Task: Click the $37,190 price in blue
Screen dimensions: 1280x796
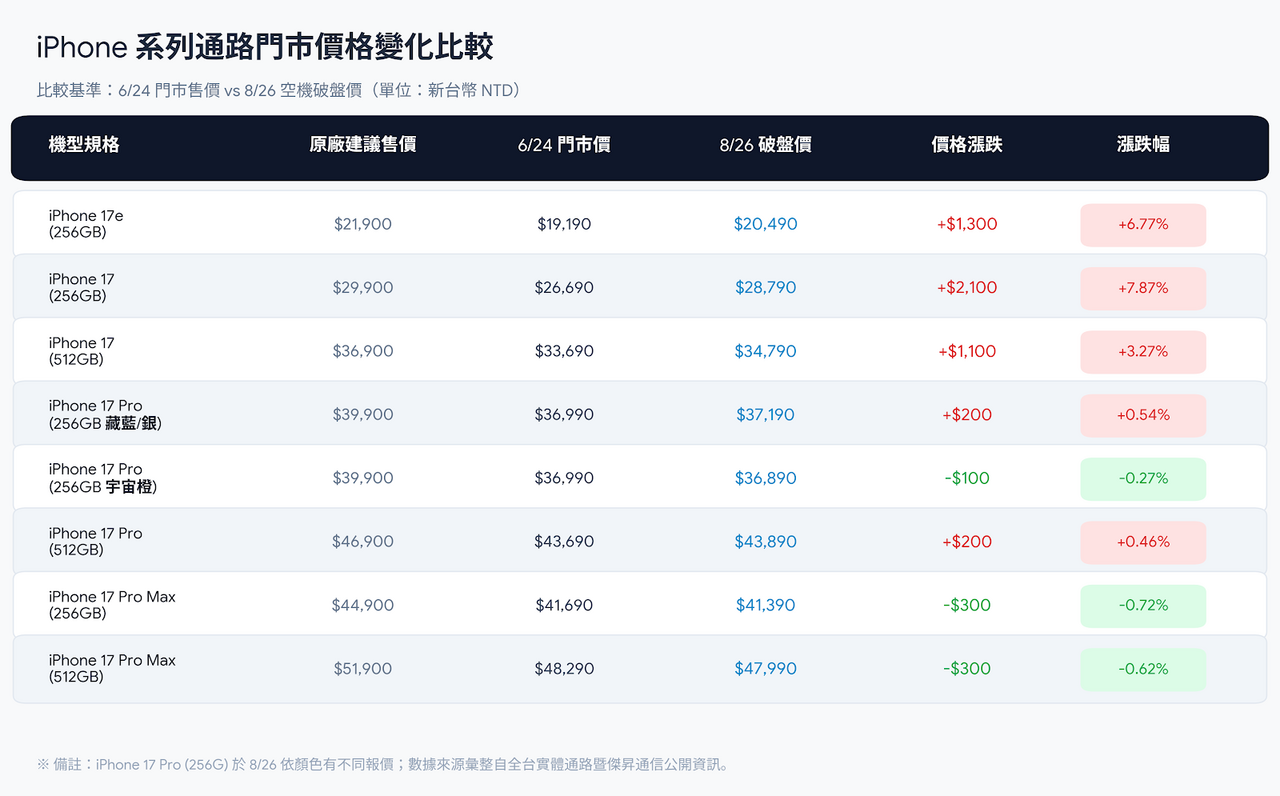Action: (x=765, y=415)
